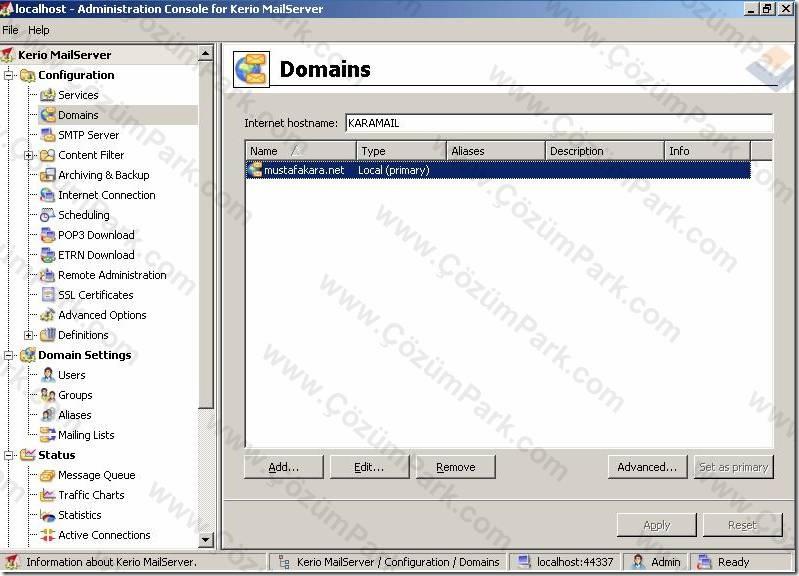Sort by the Name column header

301,151
